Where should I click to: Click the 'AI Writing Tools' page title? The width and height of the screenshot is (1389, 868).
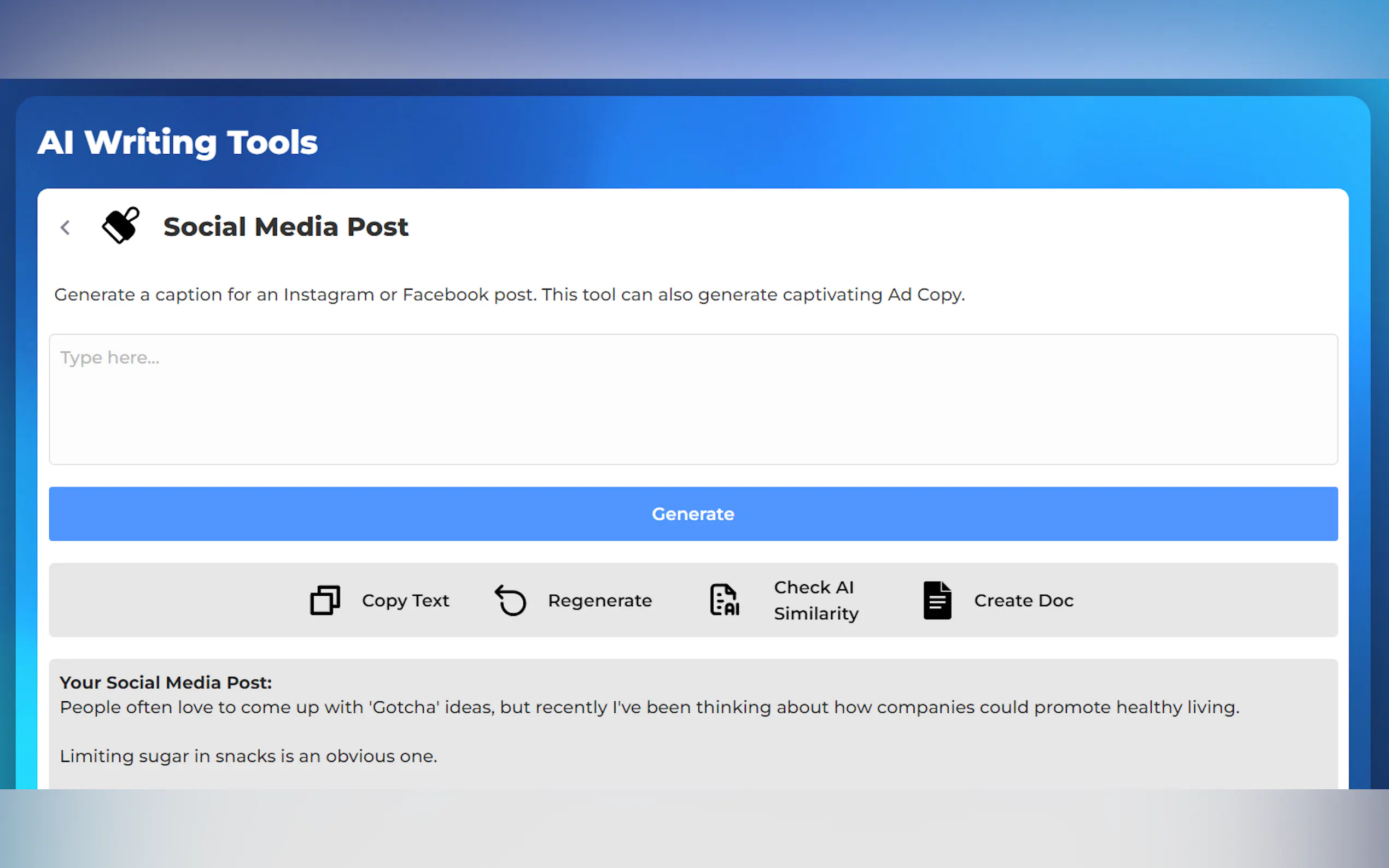click(177, 142)
